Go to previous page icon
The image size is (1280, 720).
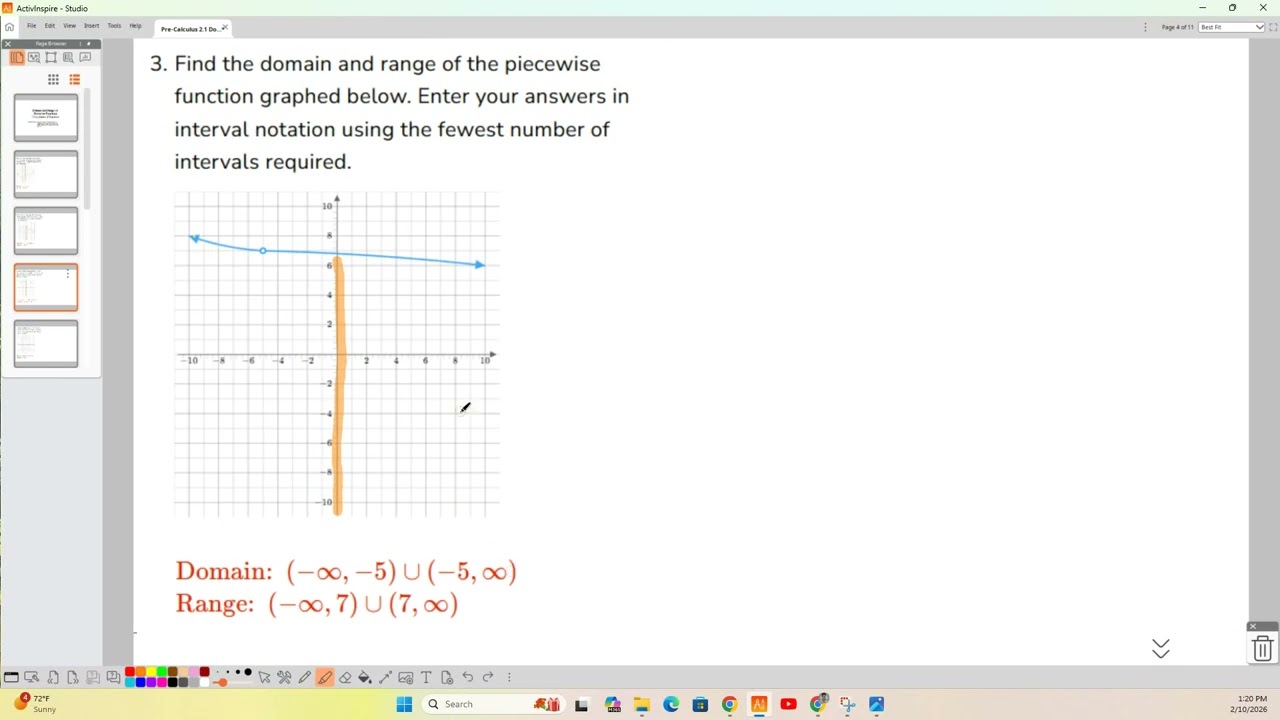53,677
